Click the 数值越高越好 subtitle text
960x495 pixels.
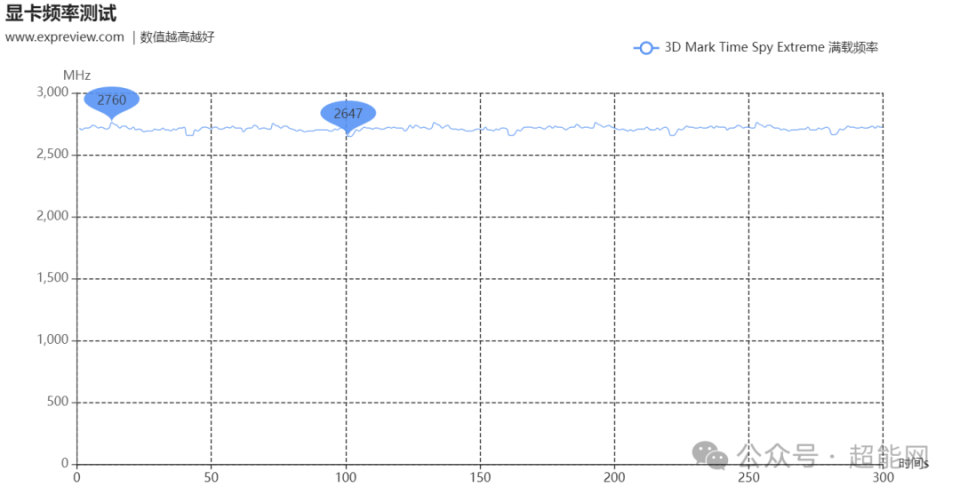pos(178,37)
